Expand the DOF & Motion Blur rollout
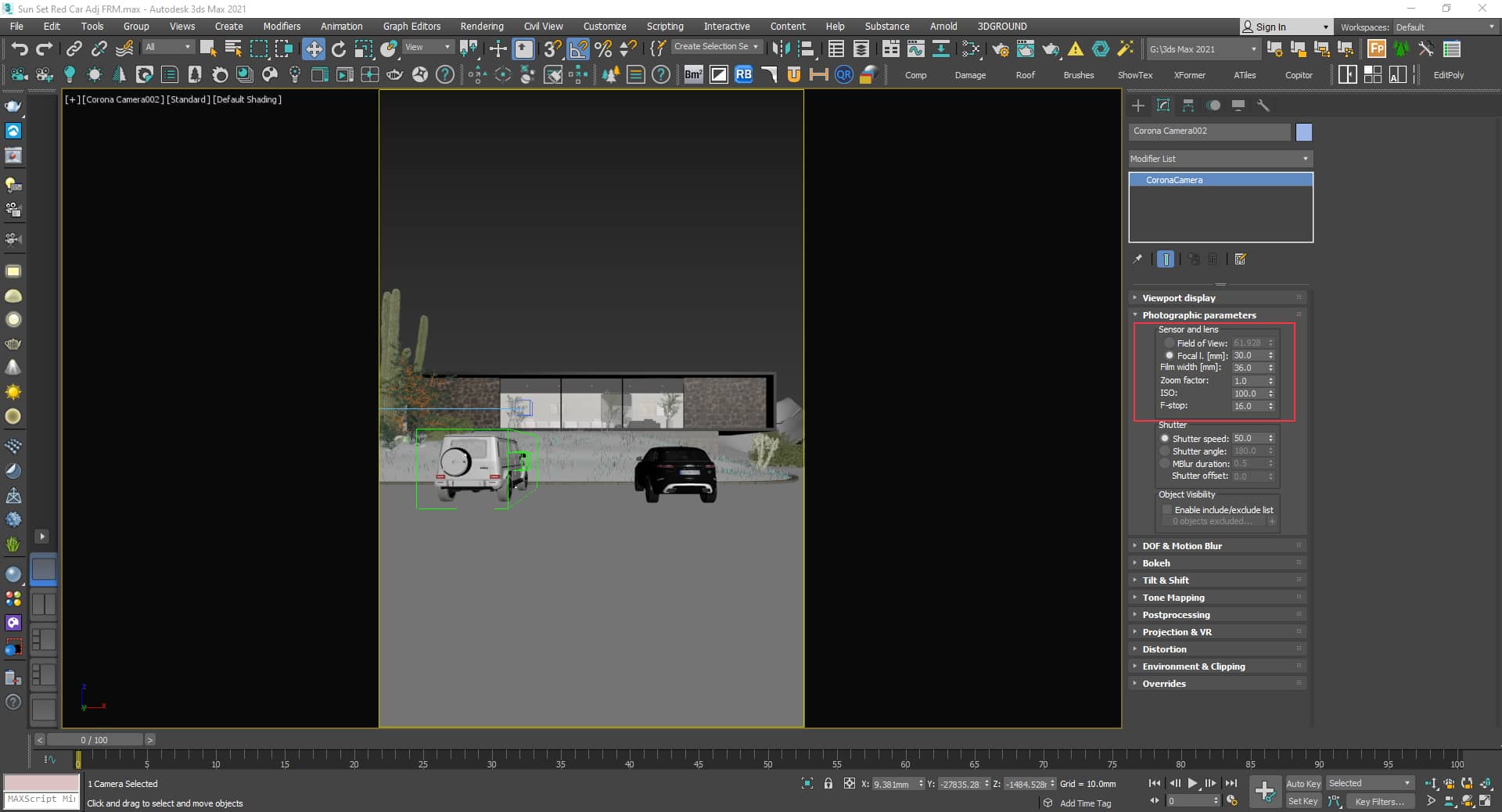The image size is (1502, 812). pyautogui.click(x=1181, y=546)
